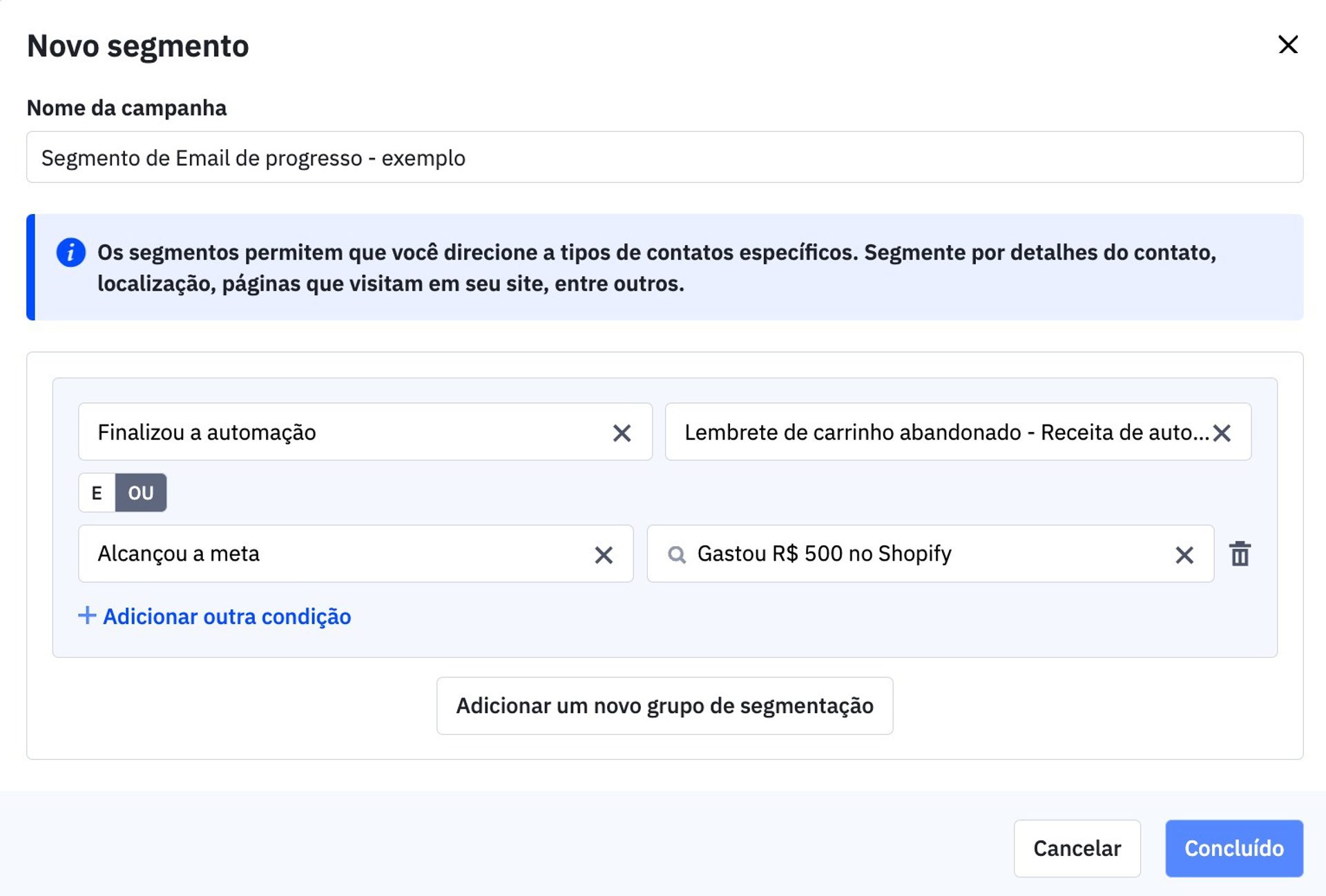Clear the 'Alcançou a meta' condition
Viewport: 1326px width, 896px height.
(604, 554)
